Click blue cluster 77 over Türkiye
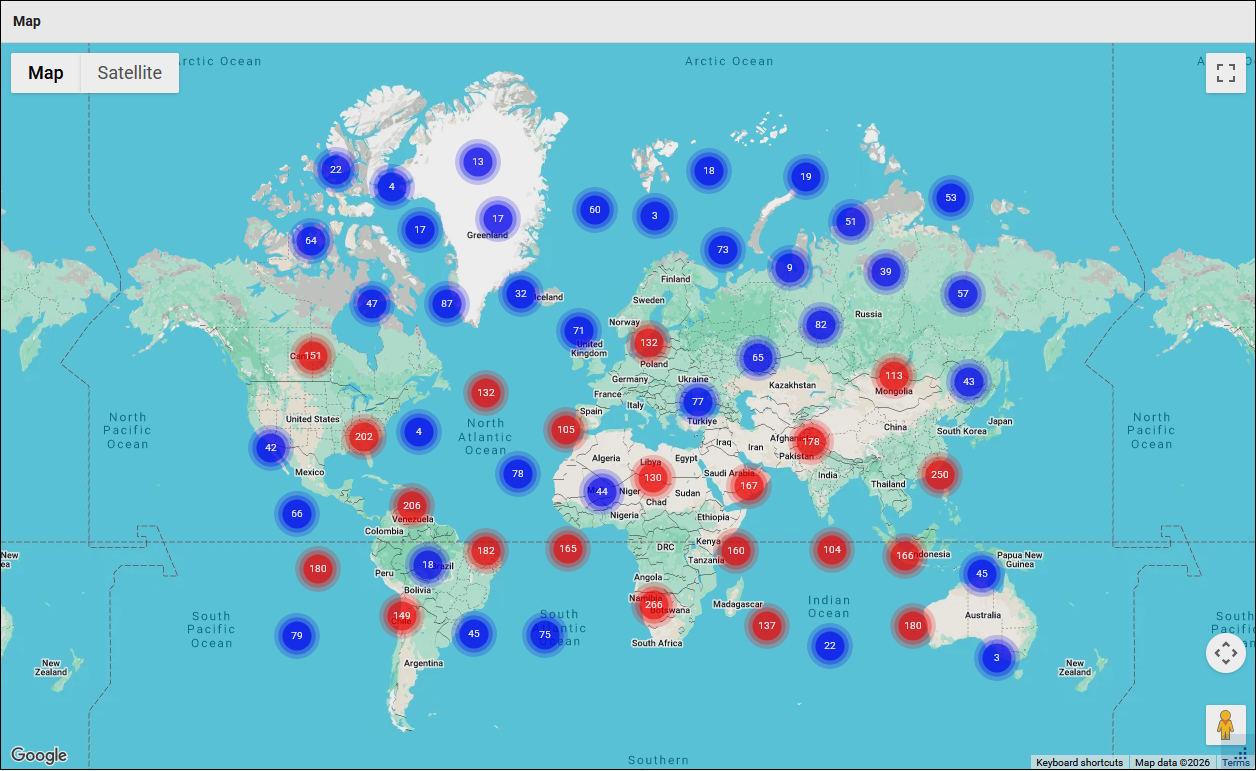The image size is (1256, 771). click(698, 403)
